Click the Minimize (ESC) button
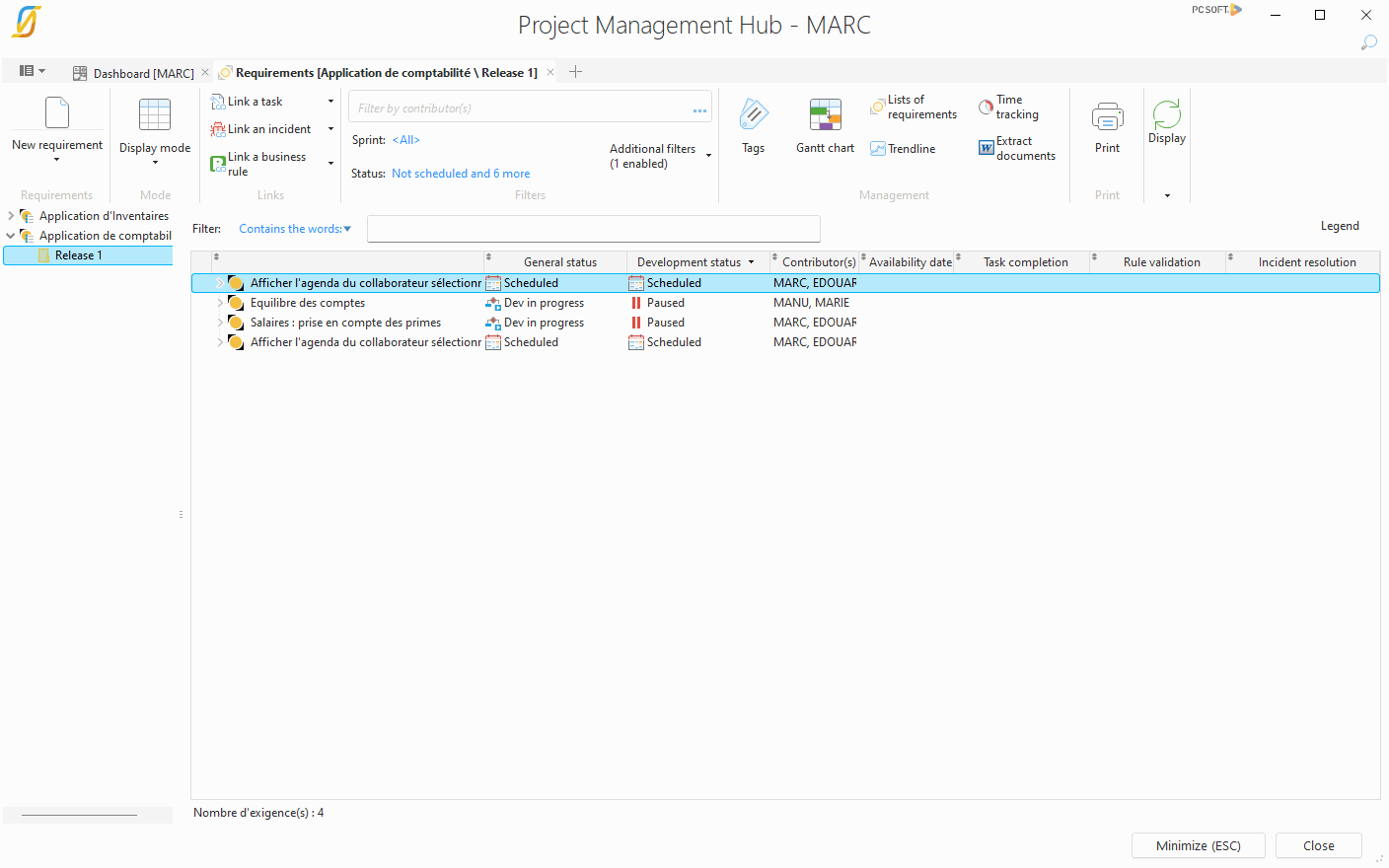The image size is (1389, 868). pos(1199,845)
